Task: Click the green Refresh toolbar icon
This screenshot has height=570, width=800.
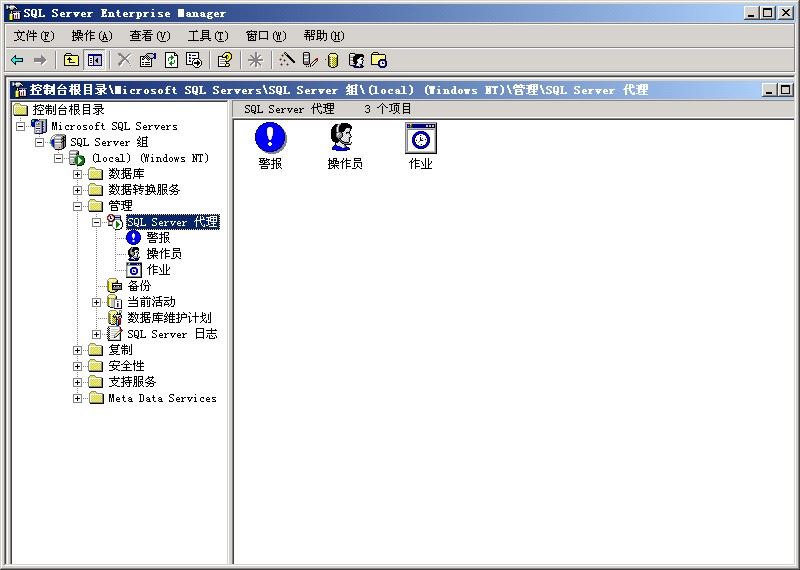Action: [171, 60]
